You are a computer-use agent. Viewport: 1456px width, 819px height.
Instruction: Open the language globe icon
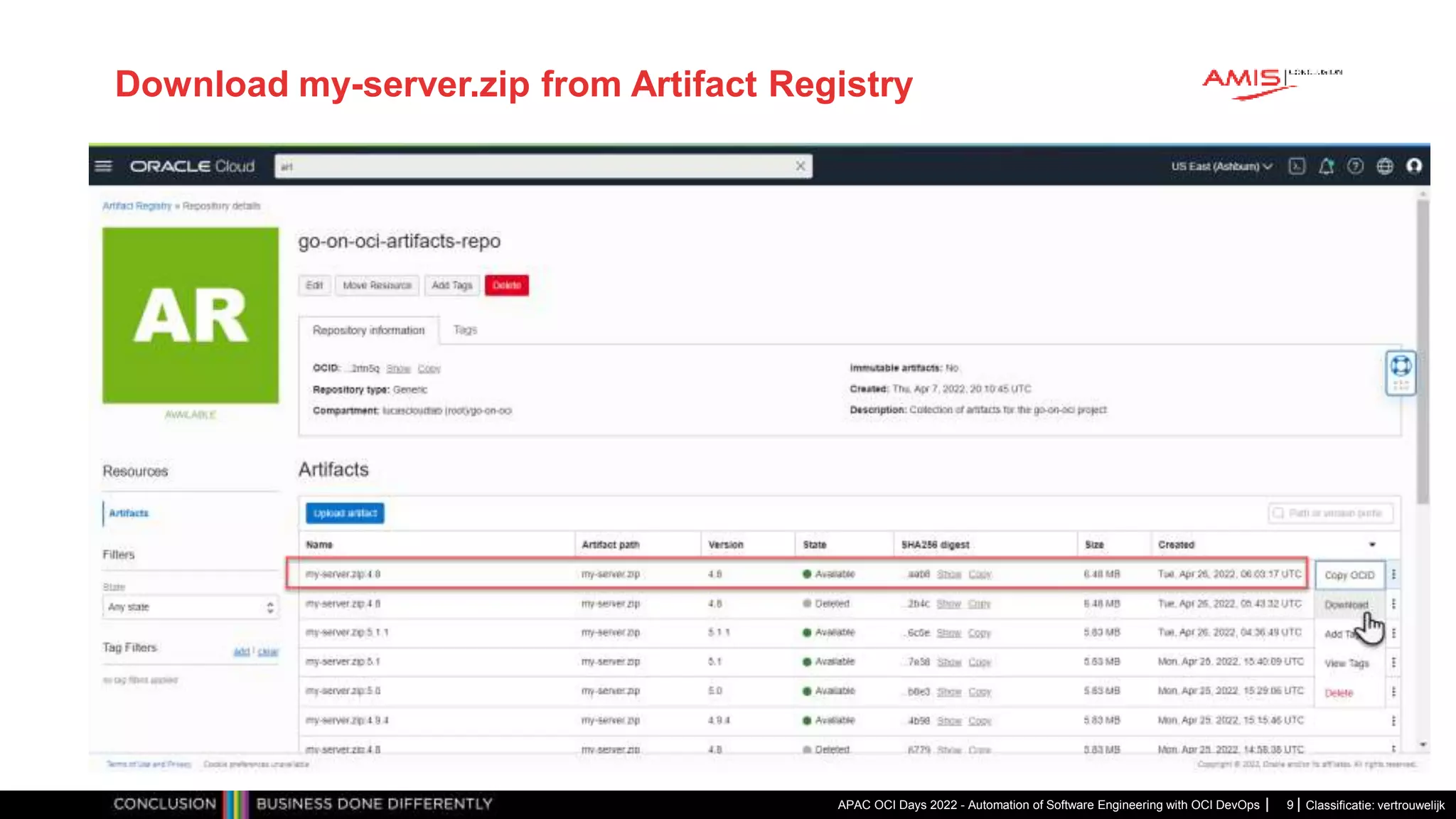[1385, 166]
